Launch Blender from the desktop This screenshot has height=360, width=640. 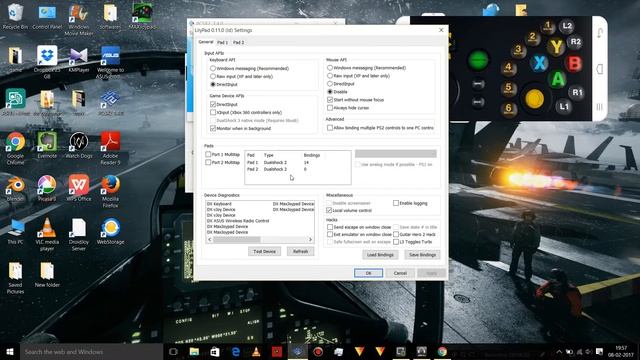(x=15, y=188)
